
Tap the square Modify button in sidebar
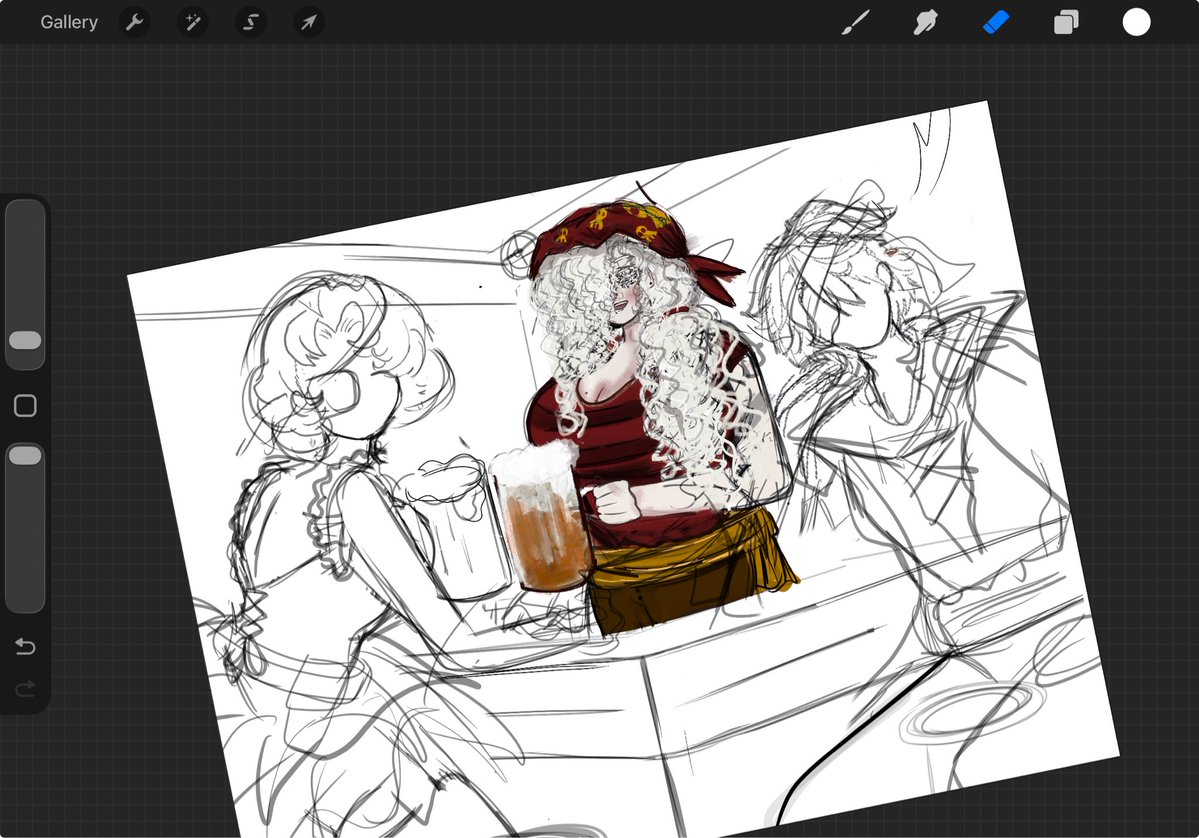pyautogui.click(x=25, y=405)
